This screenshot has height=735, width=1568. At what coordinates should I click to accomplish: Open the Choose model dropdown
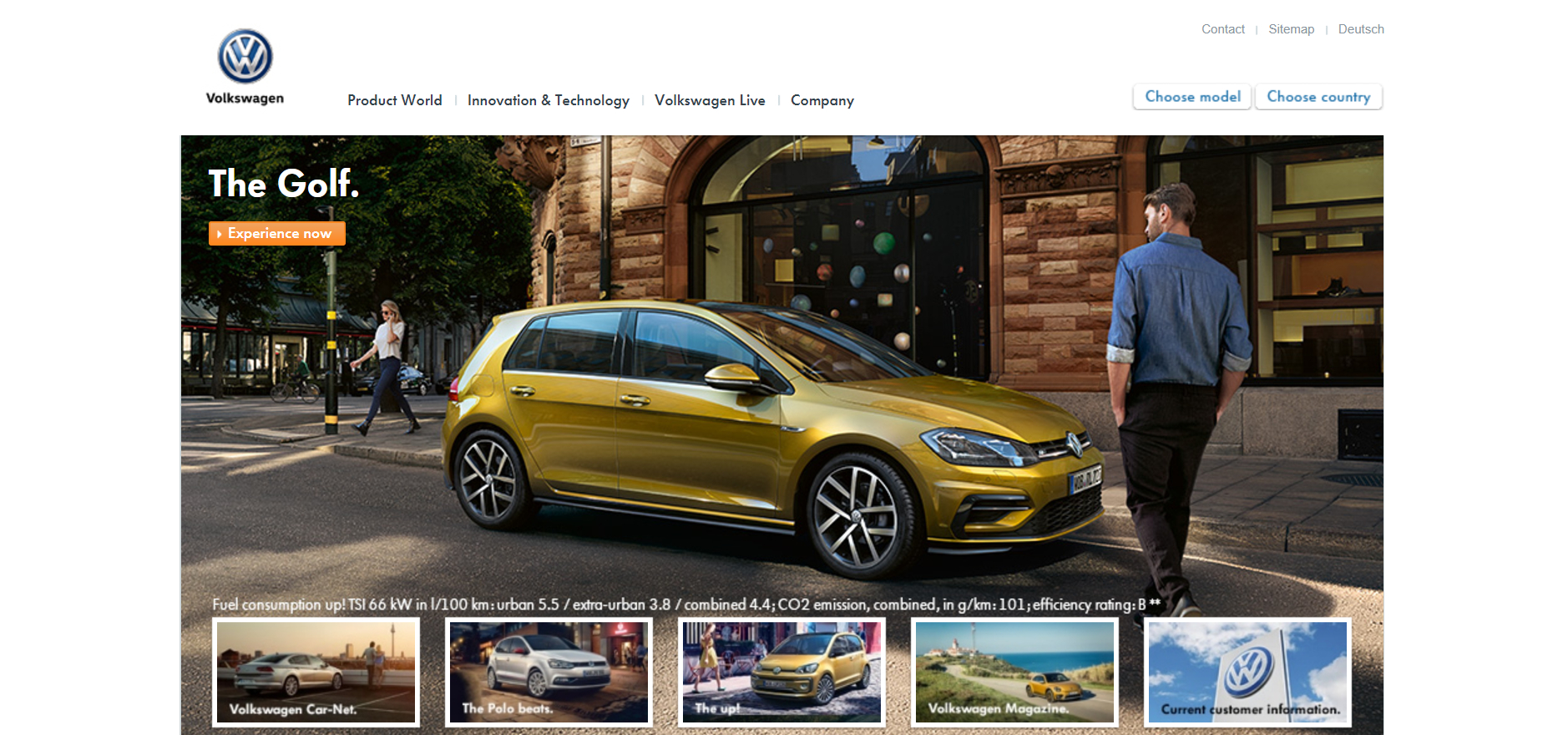(x=1192, y=97)
